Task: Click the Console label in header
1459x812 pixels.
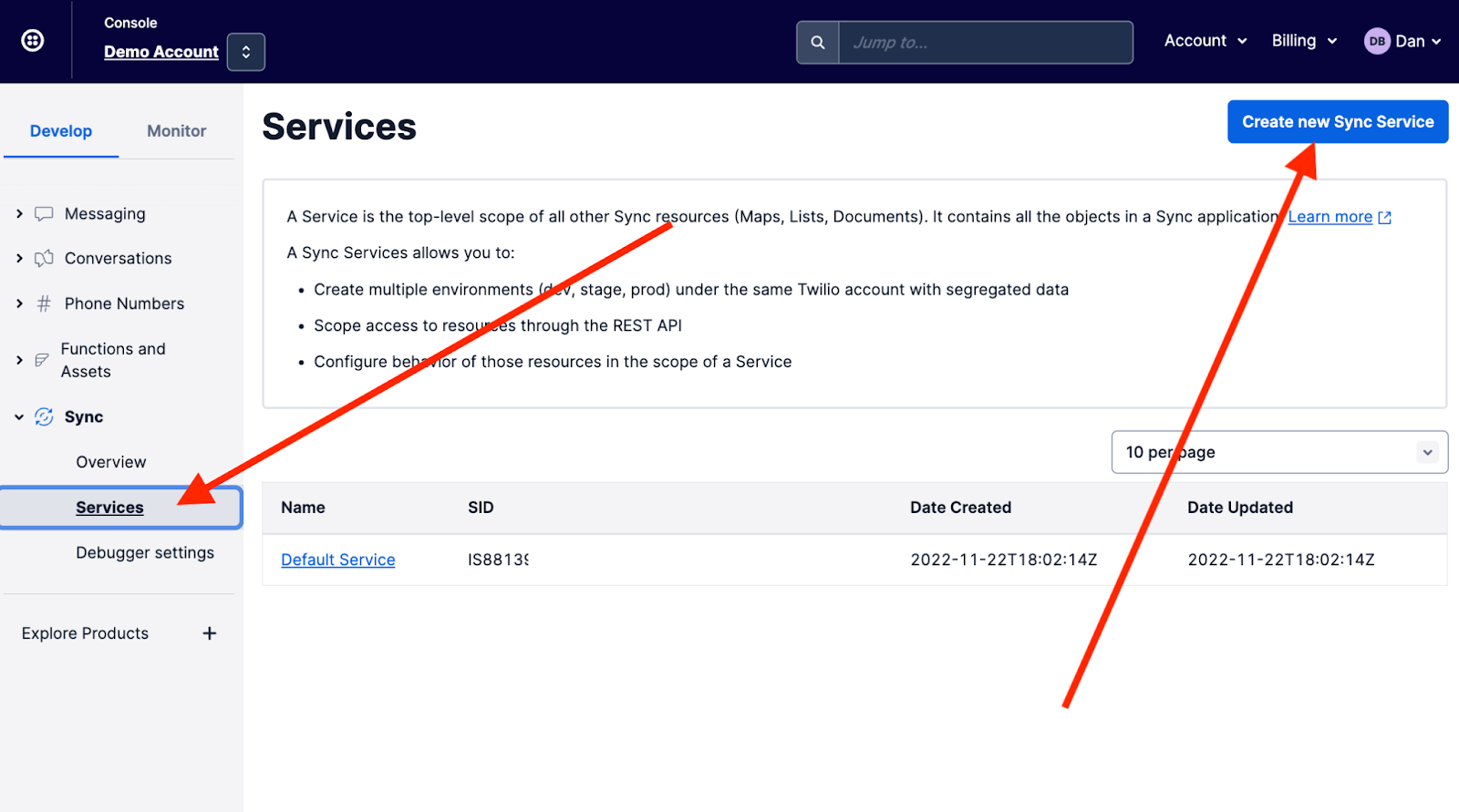Action: [x=130, y=23]
